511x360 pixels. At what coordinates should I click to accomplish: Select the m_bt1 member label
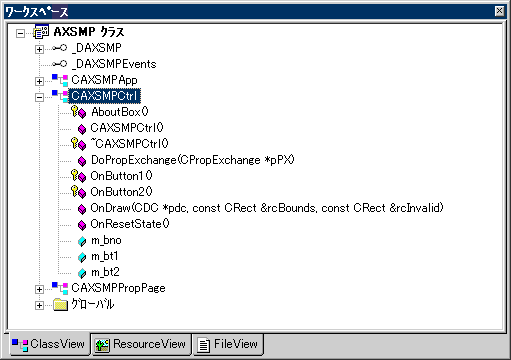point(105,256)
